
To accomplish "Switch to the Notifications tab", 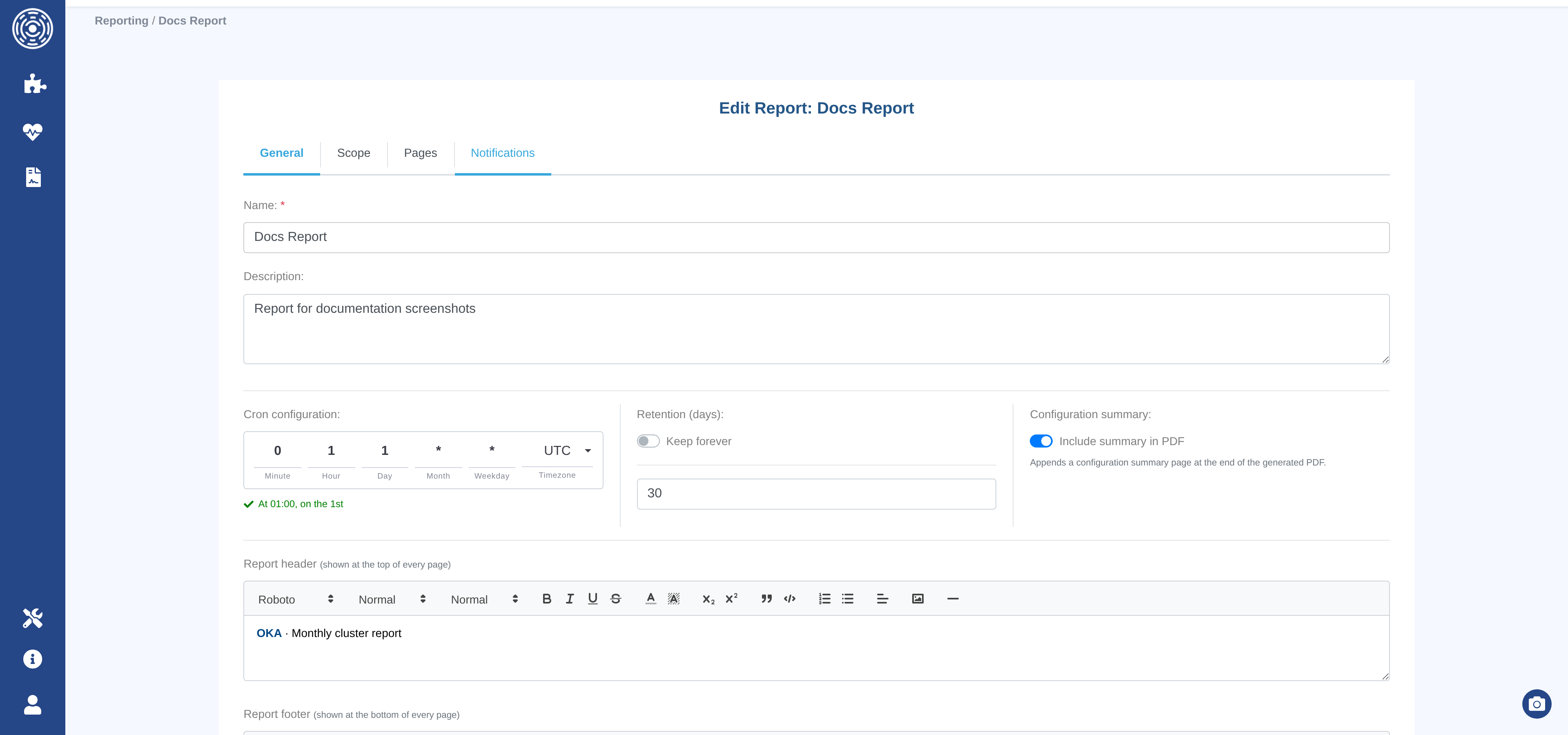I will click(503, 153).
